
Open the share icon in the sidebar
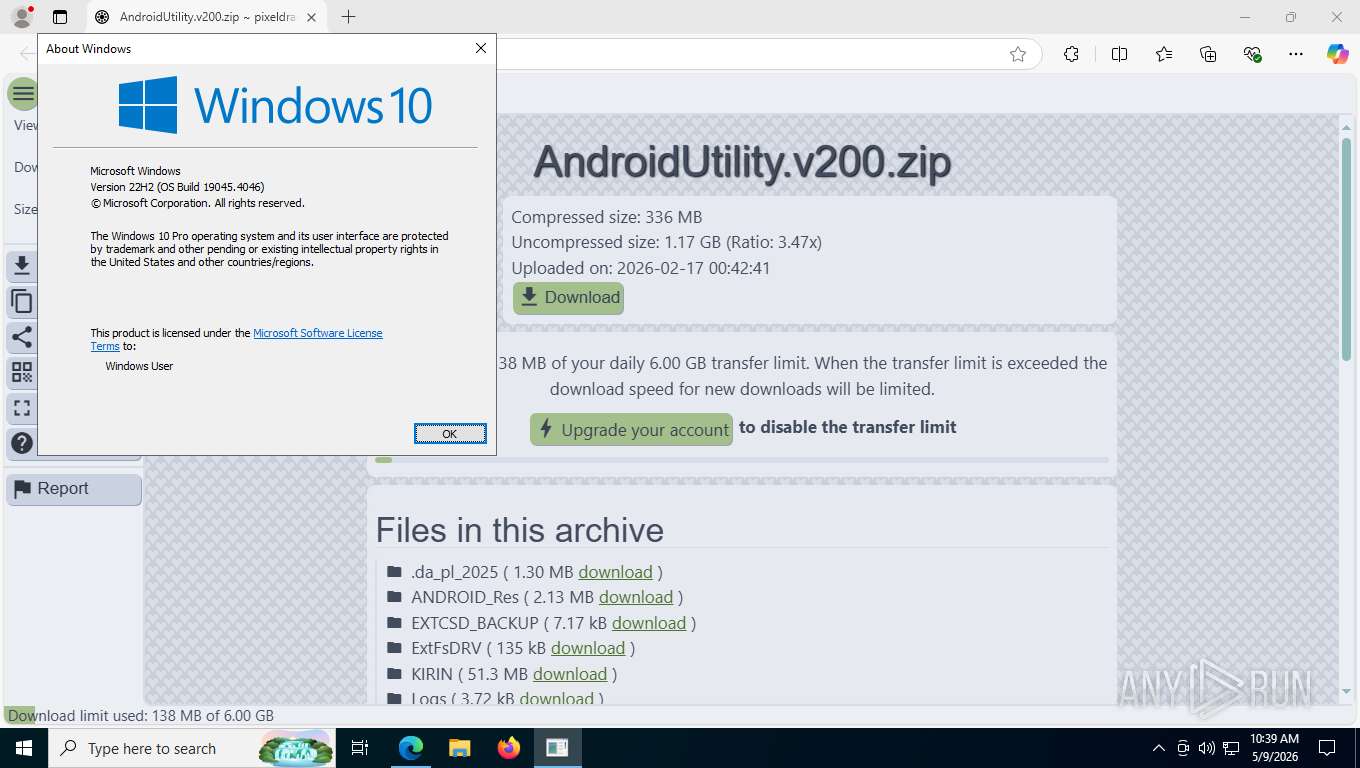(22, 337)
